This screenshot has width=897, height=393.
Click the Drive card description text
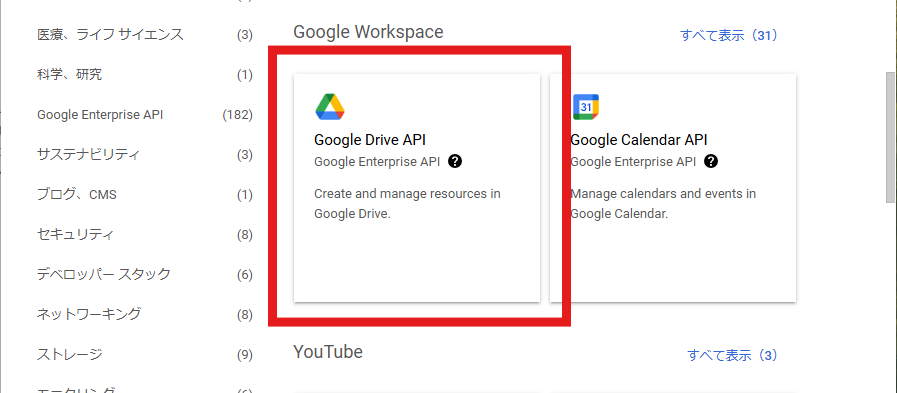[x=407, y=204]
